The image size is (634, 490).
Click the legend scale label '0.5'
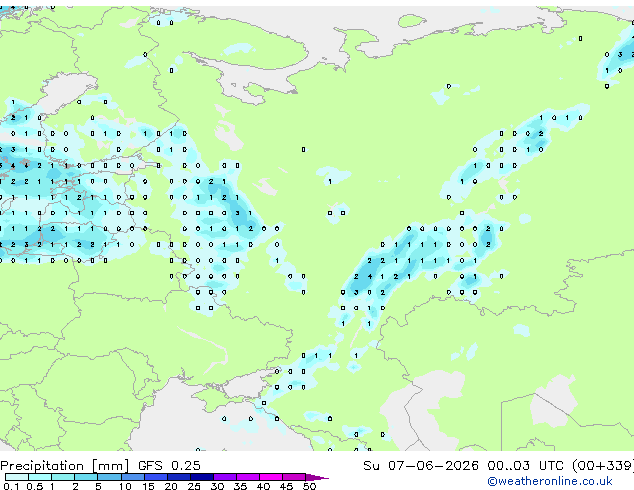pyautogui.click(x=35, y=486)
